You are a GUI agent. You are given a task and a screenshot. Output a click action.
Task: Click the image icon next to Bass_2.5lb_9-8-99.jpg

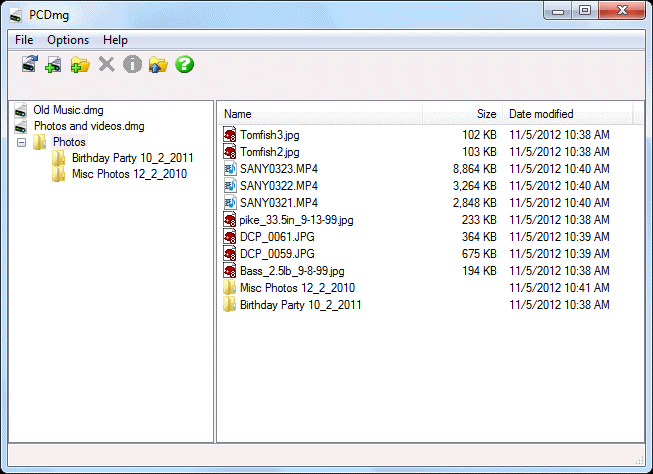click(230, 271)
